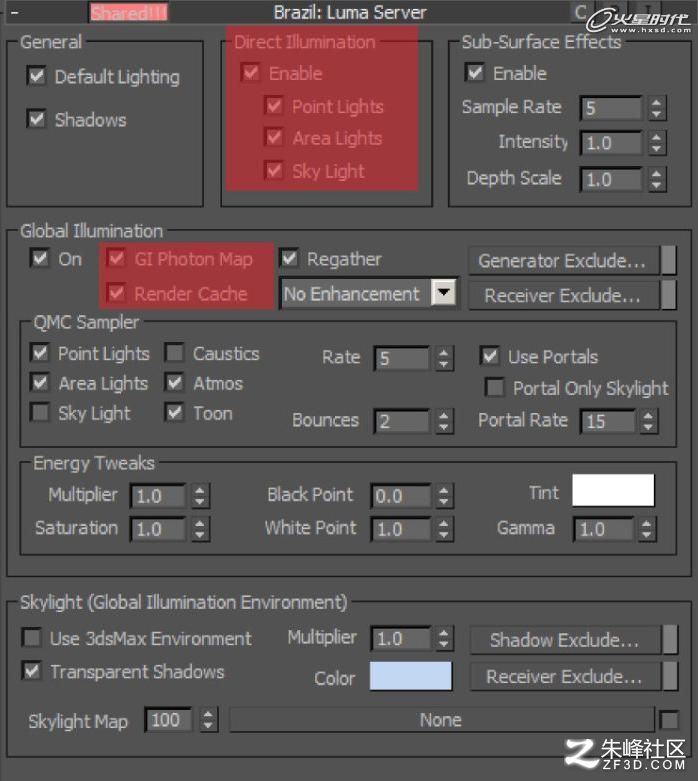Toggle Sub-Surface Effects Enable checkbox
The height and width of the screenshot is (781, 698).
(x=475, y=73)
